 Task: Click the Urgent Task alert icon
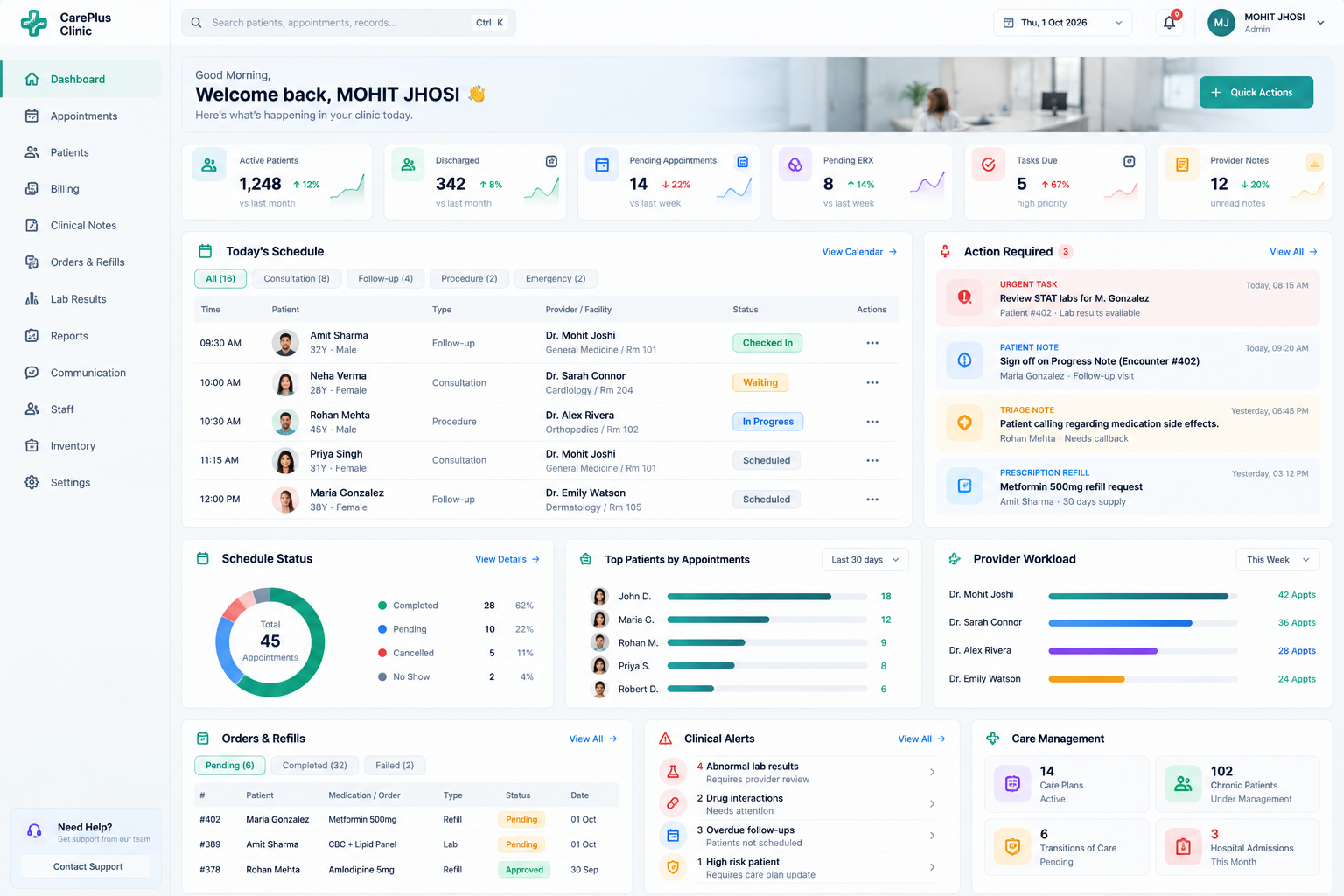click(964, 297)
